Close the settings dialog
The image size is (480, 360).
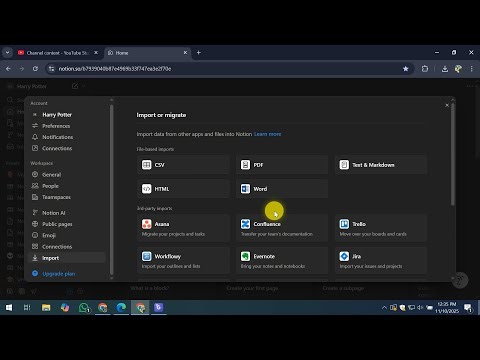[447, 105]
